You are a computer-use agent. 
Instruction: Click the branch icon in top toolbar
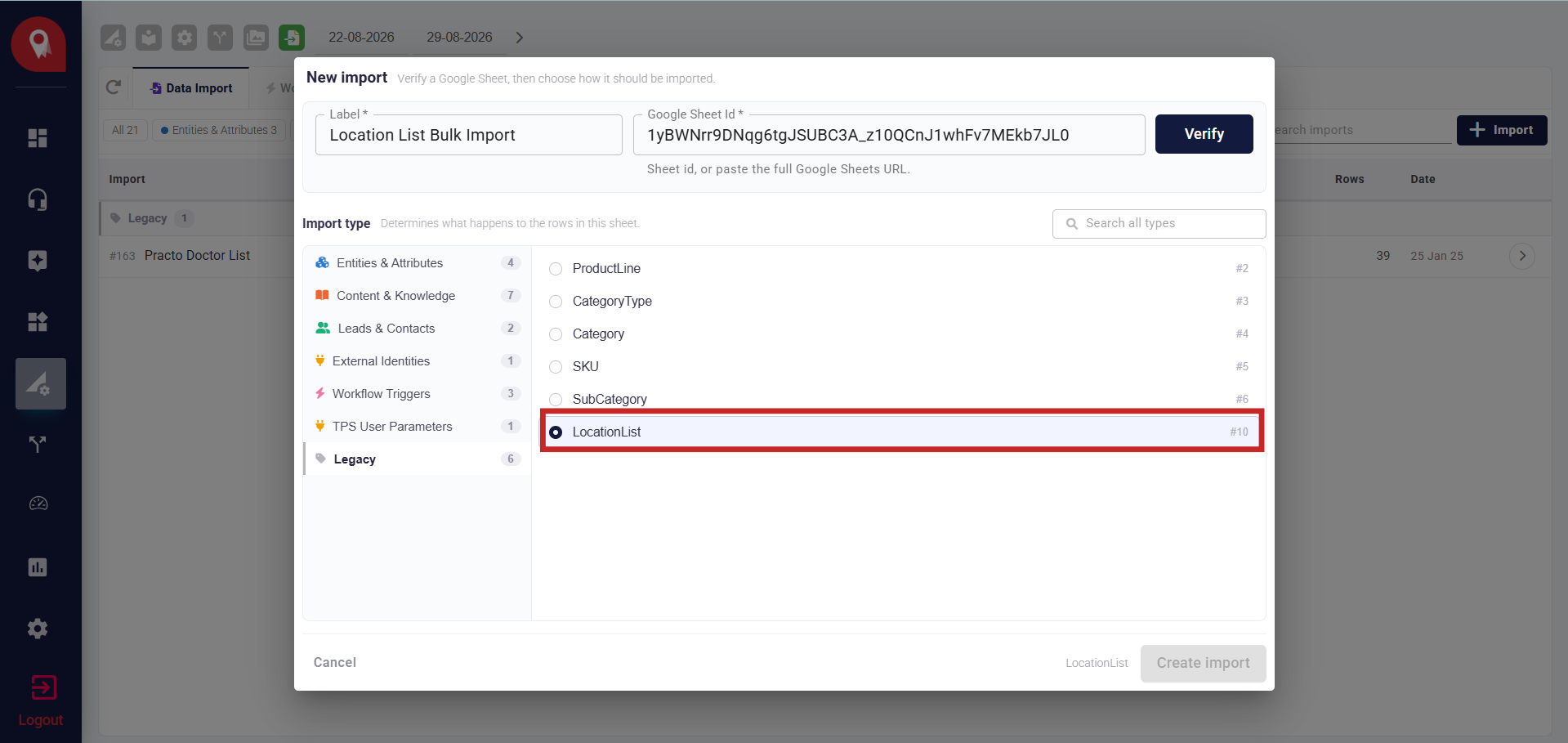pyautogui.click(x=220, y=38)
